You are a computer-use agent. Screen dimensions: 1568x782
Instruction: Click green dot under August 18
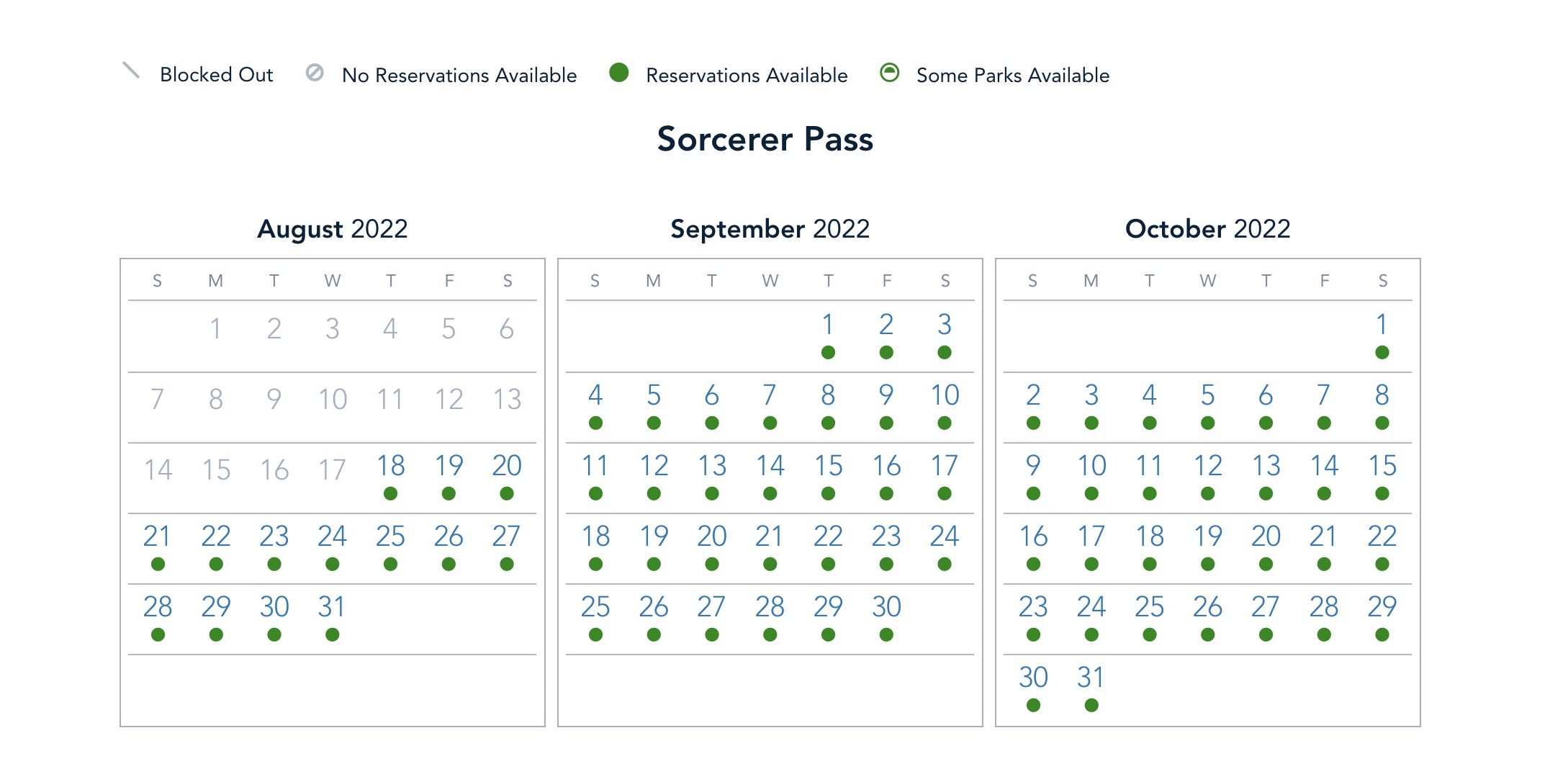point(390,493)
